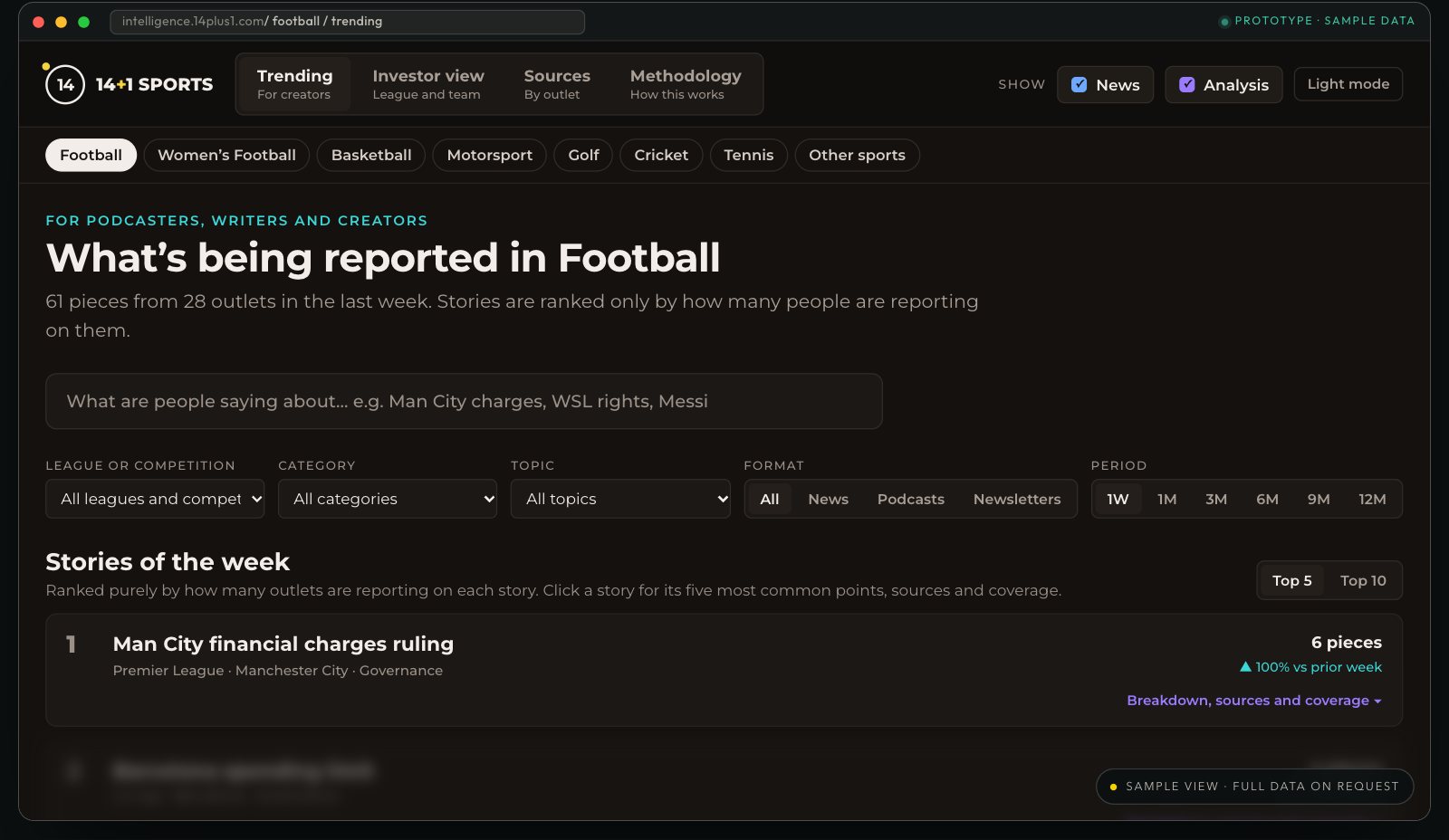Select the Women's Football pill
1449x840 pixels.
pos(226,155)
